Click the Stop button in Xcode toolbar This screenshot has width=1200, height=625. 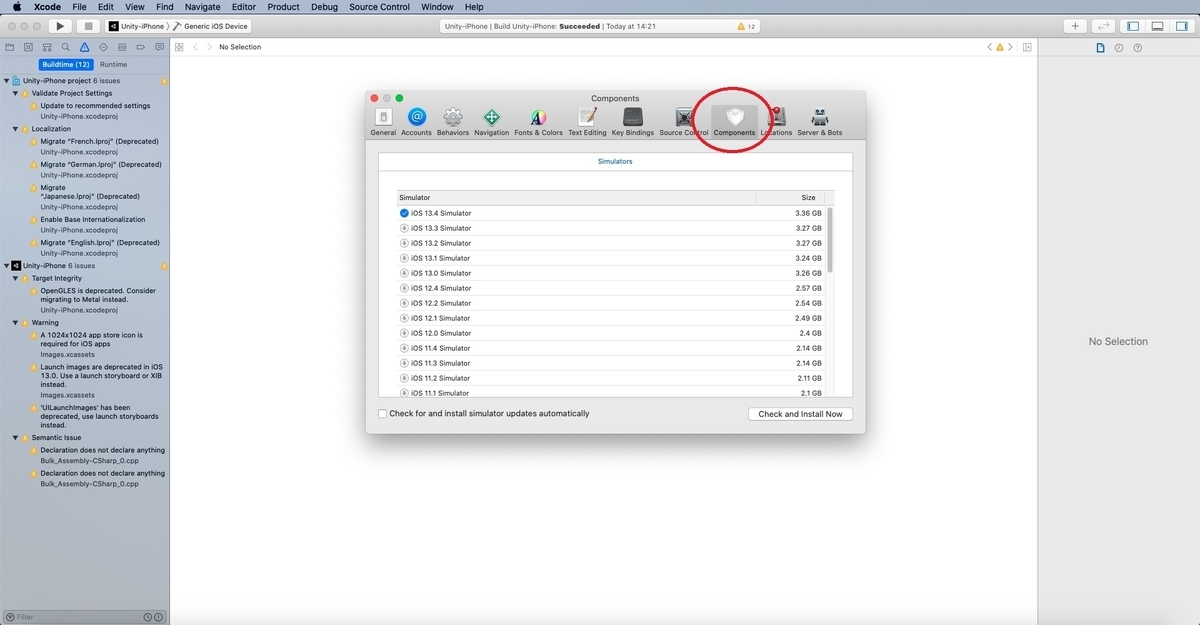[88, 26]
